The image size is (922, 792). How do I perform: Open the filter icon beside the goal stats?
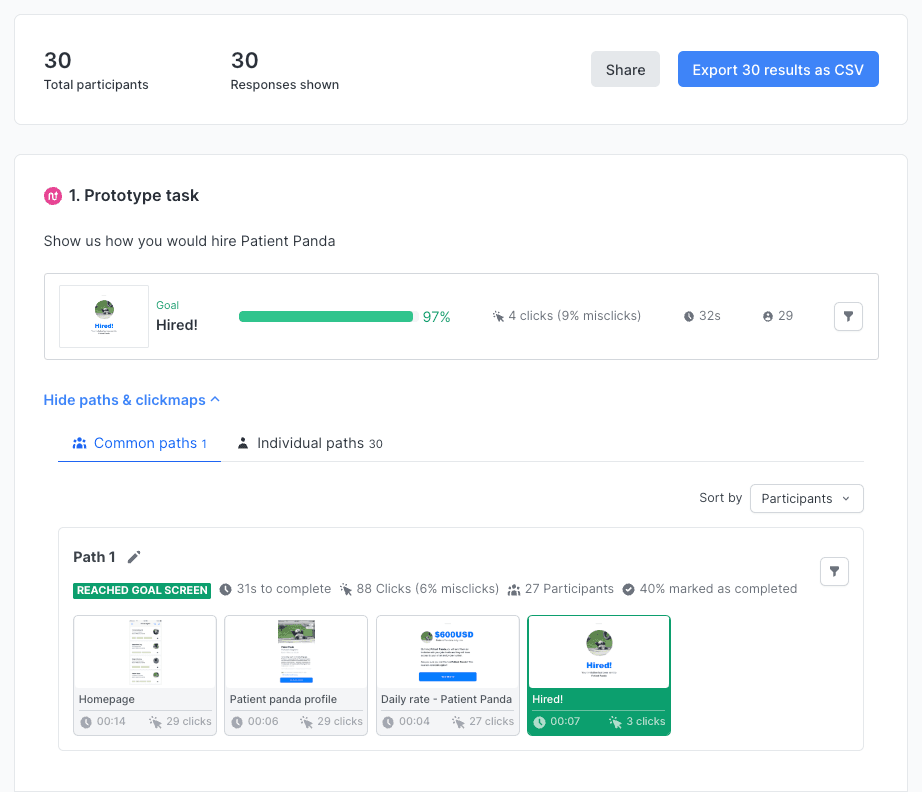(848, 316)
